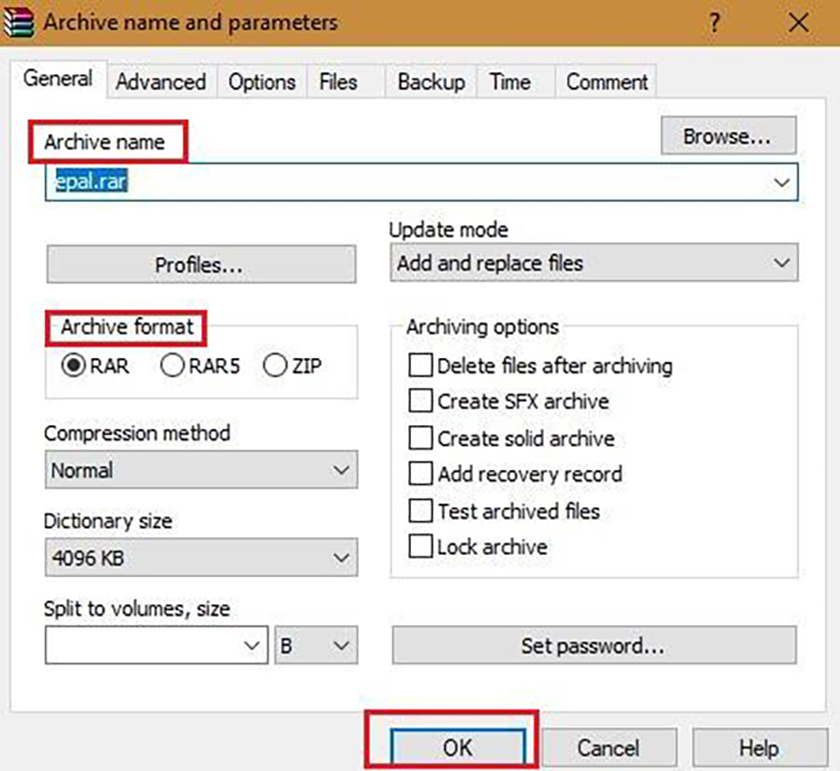
Task: Switch to the Advanced tab
Action: [160, 82]
